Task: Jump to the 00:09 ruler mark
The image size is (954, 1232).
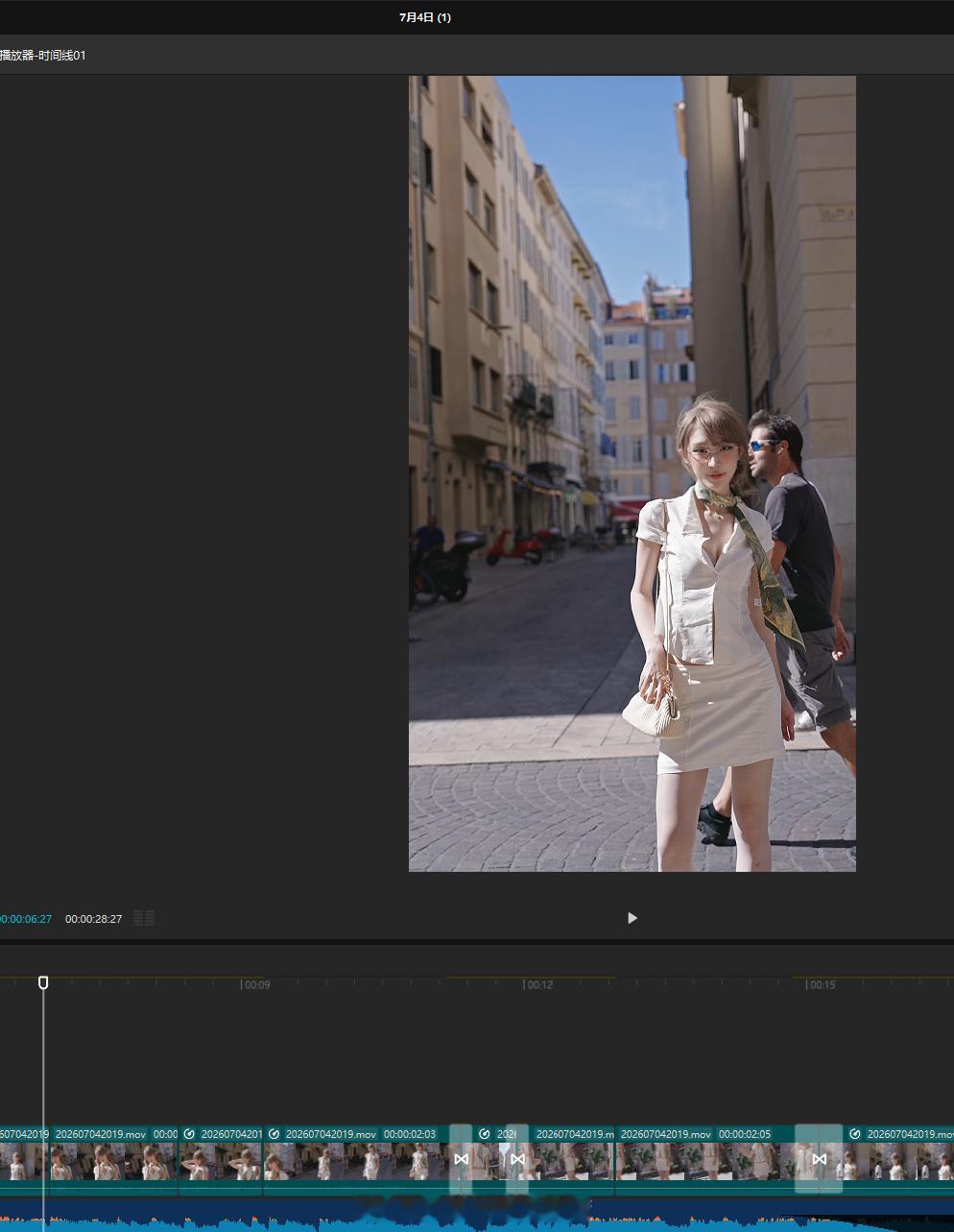Action: 255,984
